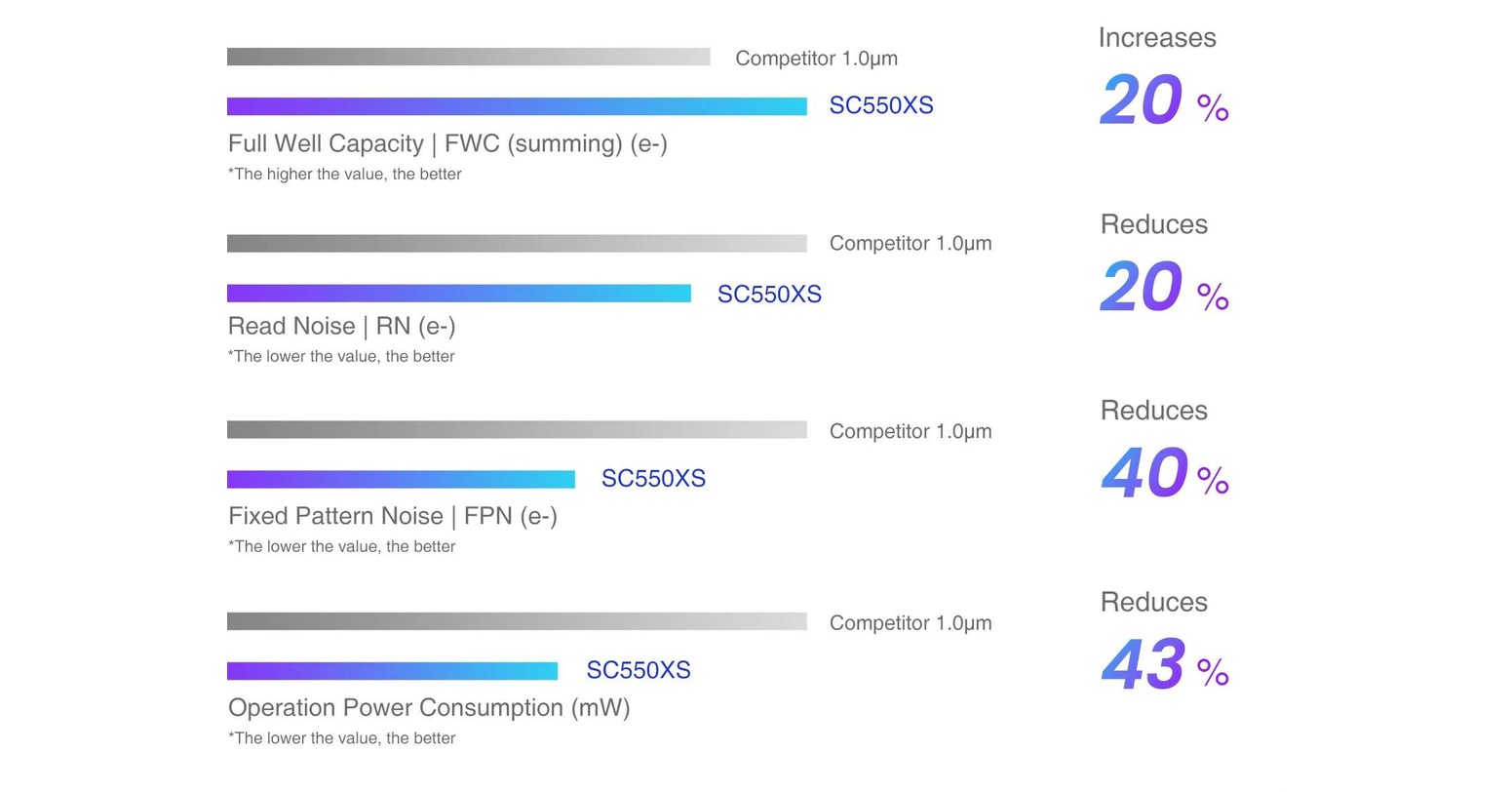Click the "Reduces" heading above 43%
1512x792 pixels.
click(x=1153, y=602)
